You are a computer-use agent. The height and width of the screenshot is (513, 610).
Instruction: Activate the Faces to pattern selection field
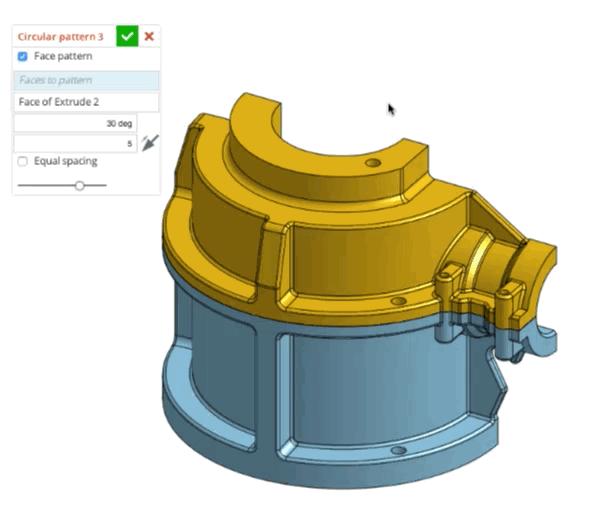(x=85, y=80)
